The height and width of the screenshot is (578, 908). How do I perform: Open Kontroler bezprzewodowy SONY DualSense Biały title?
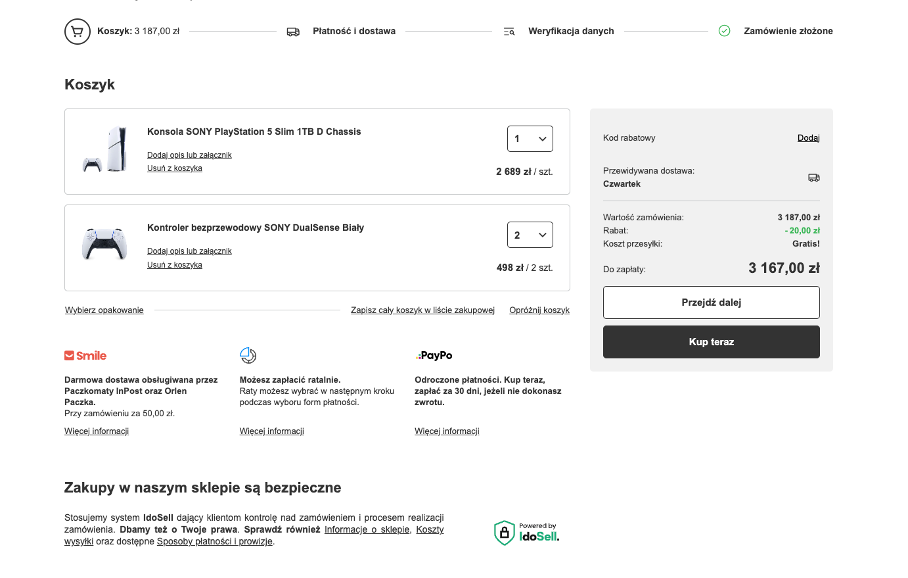[x=255, y=228]
